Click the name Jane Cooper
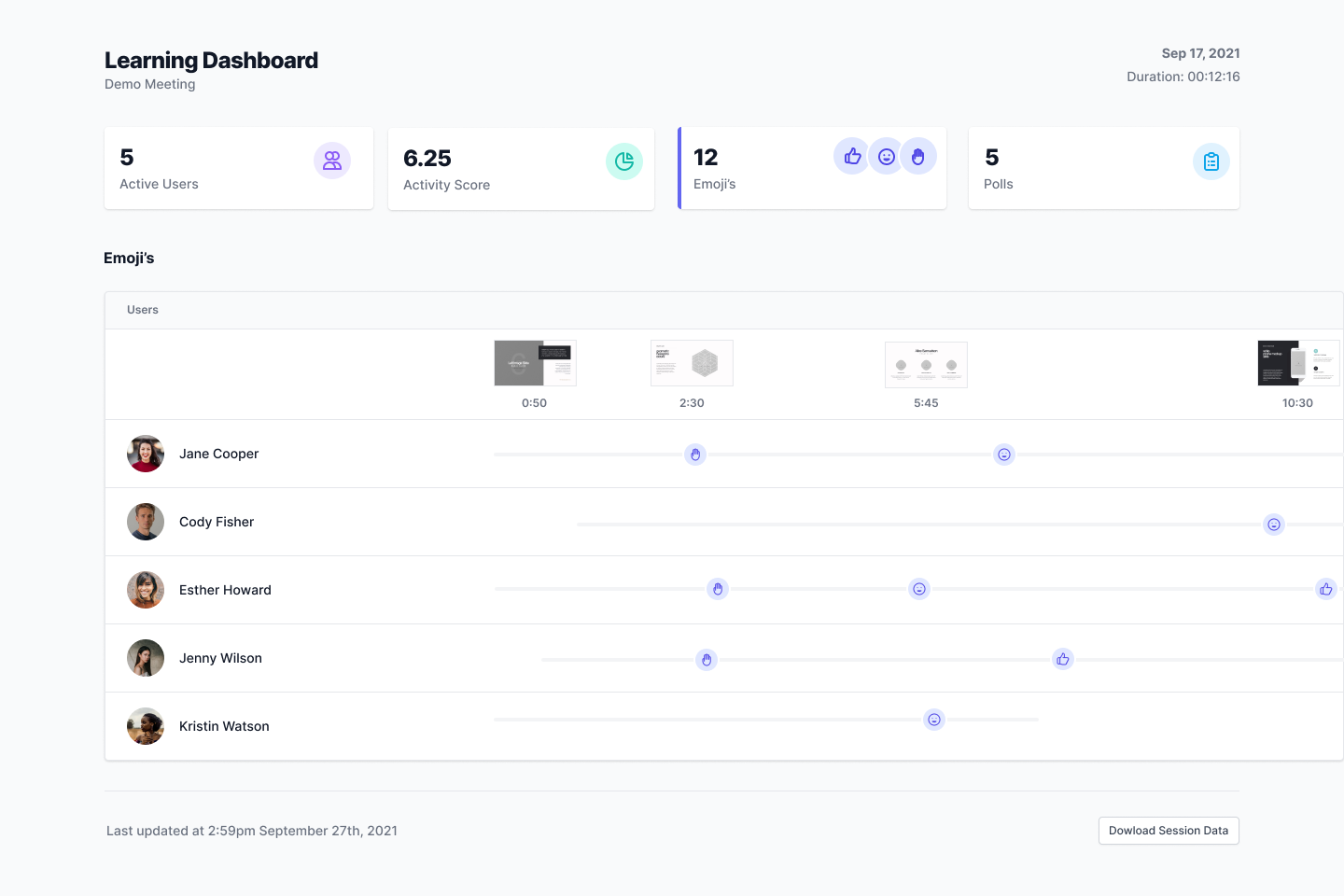 tap(218, 454)
